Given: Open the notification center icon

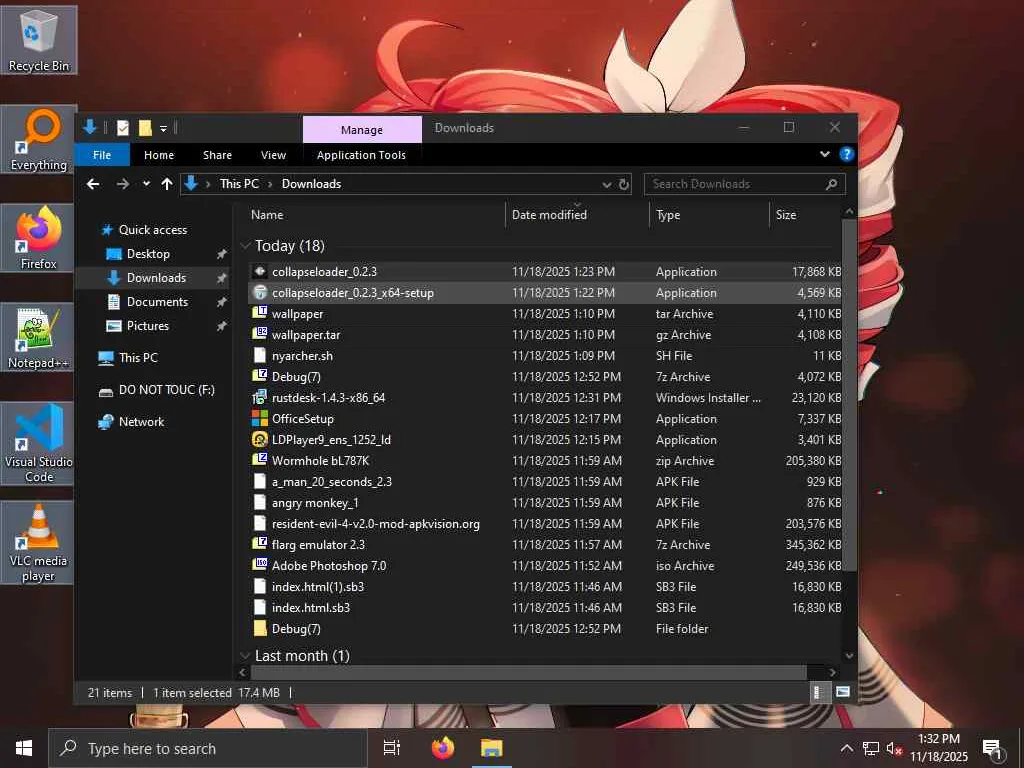Looking at the screenshot, I should tap(993, 748).
